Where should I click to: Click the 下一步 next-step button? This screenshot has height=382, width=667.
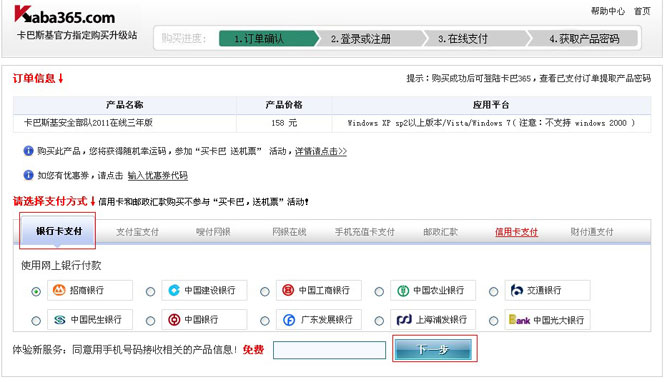(x=434, y=349)
